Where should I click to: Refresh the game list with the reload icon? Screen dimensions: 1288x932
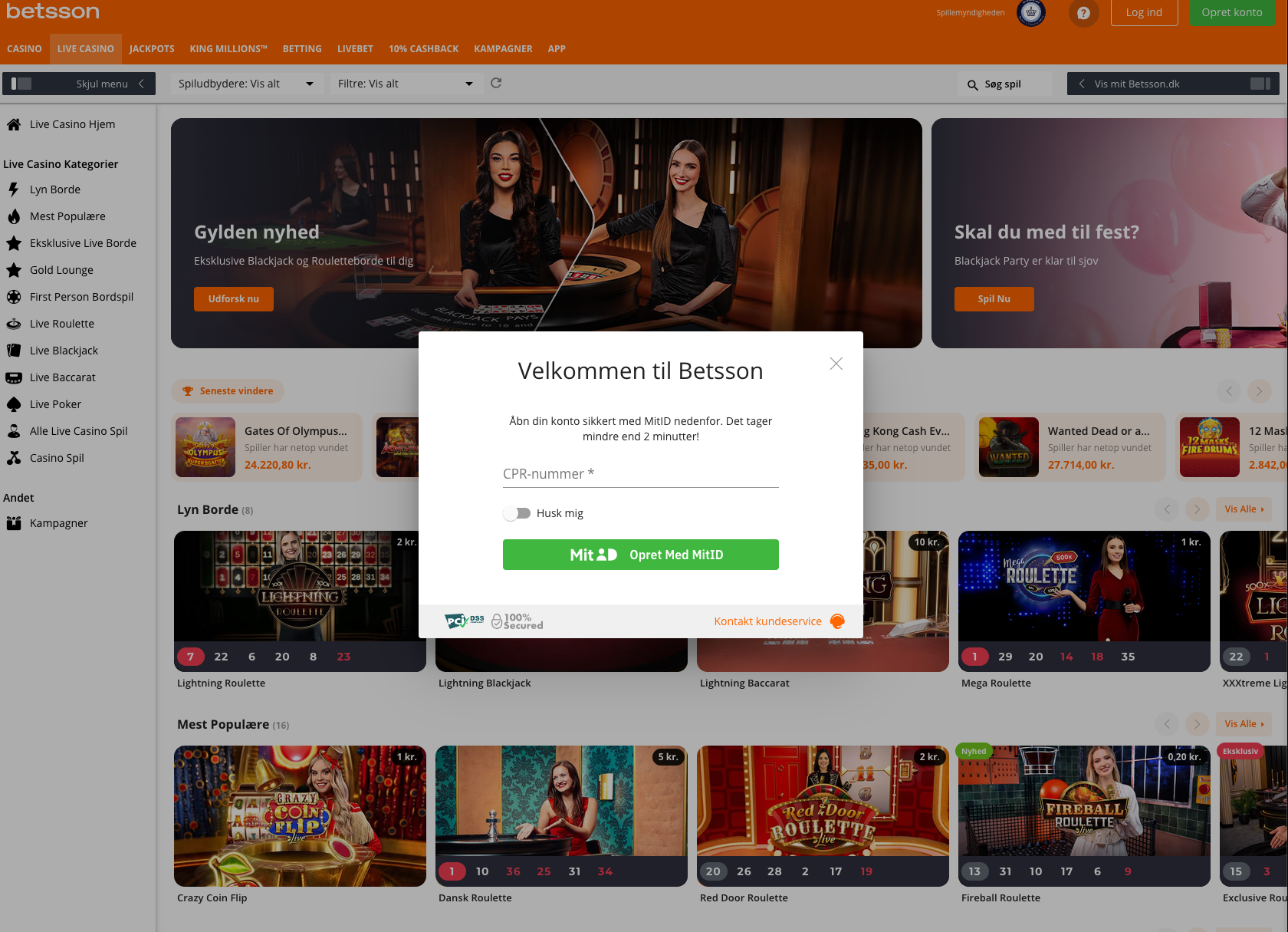[495, 83]
